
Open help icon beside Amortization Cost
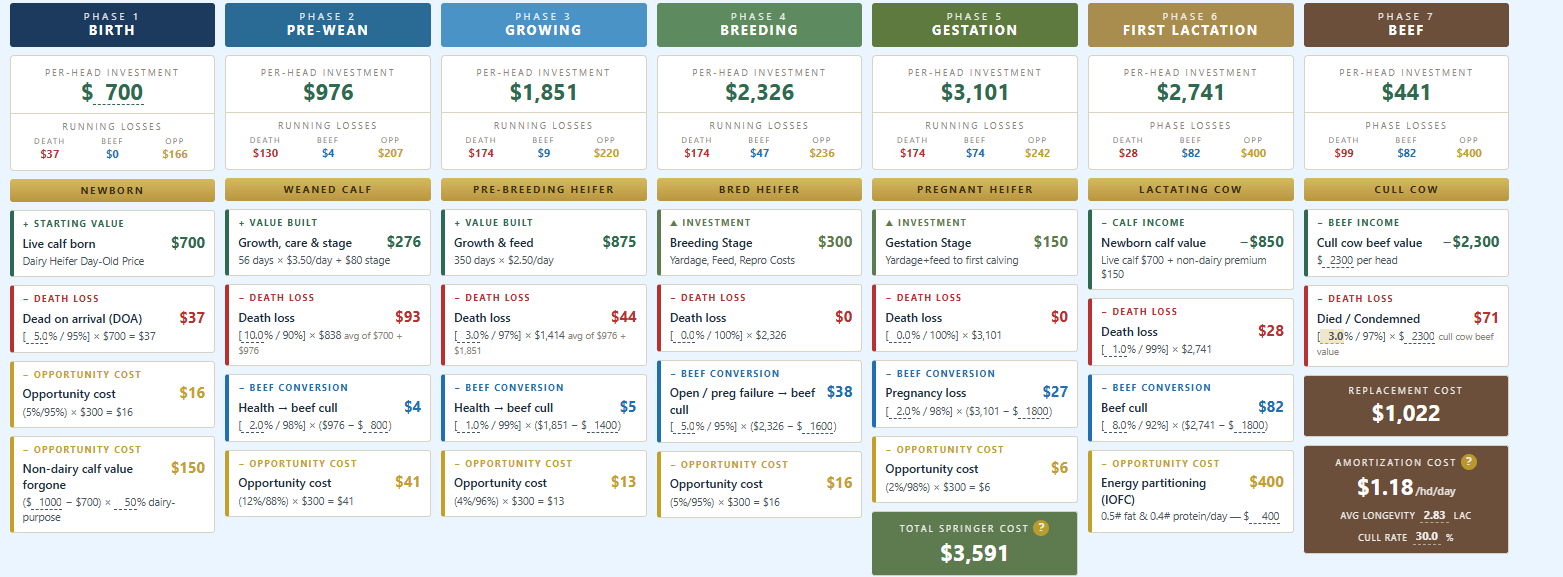[x=1469, y=462]
